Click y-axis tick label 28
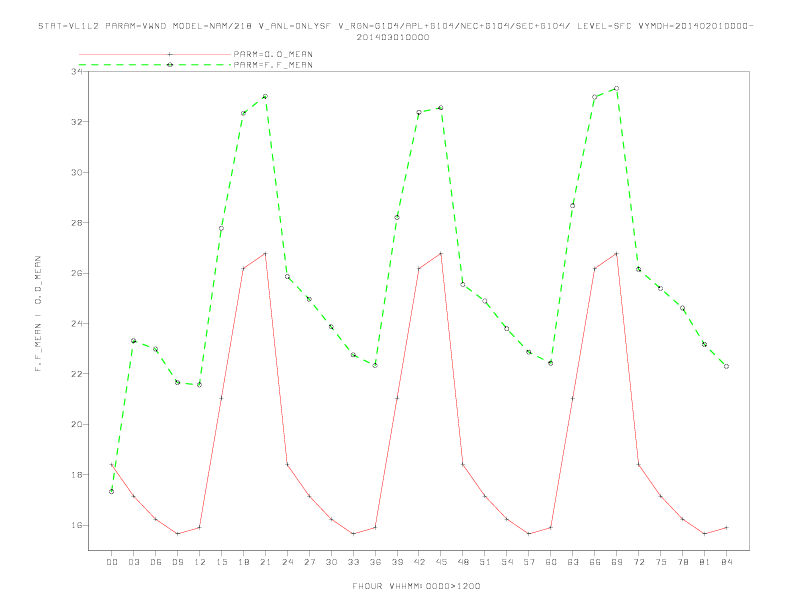Image resolution: width=792 pixels, height=612 pixels. tap(77, 223)
